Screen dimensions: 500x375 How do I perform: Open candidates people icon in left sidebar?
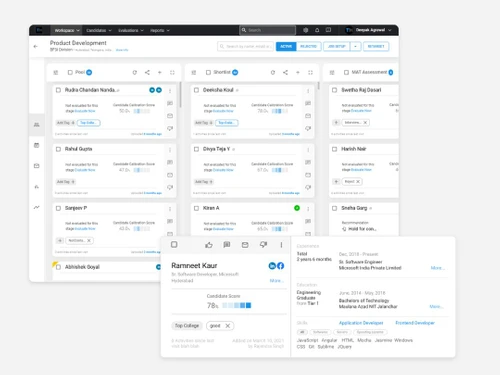point(37,125)
